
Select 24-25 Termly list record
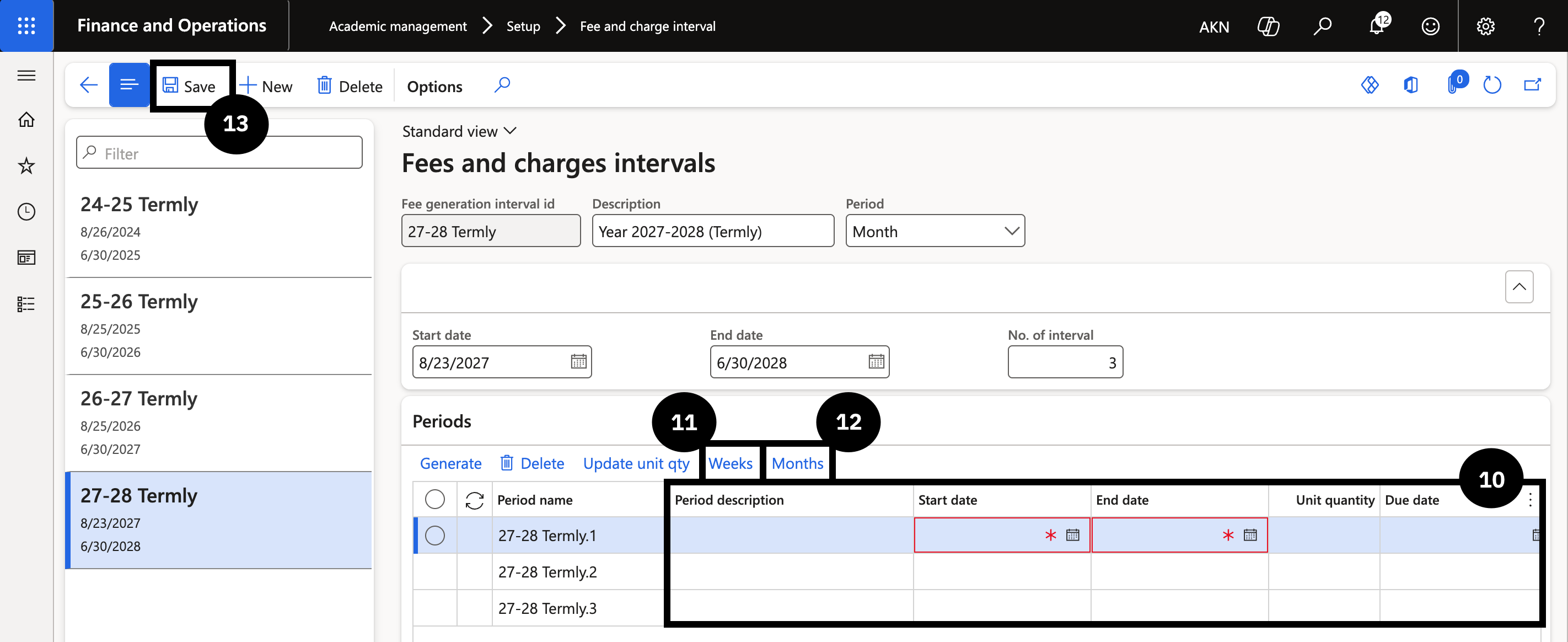(x=219, y=228)
